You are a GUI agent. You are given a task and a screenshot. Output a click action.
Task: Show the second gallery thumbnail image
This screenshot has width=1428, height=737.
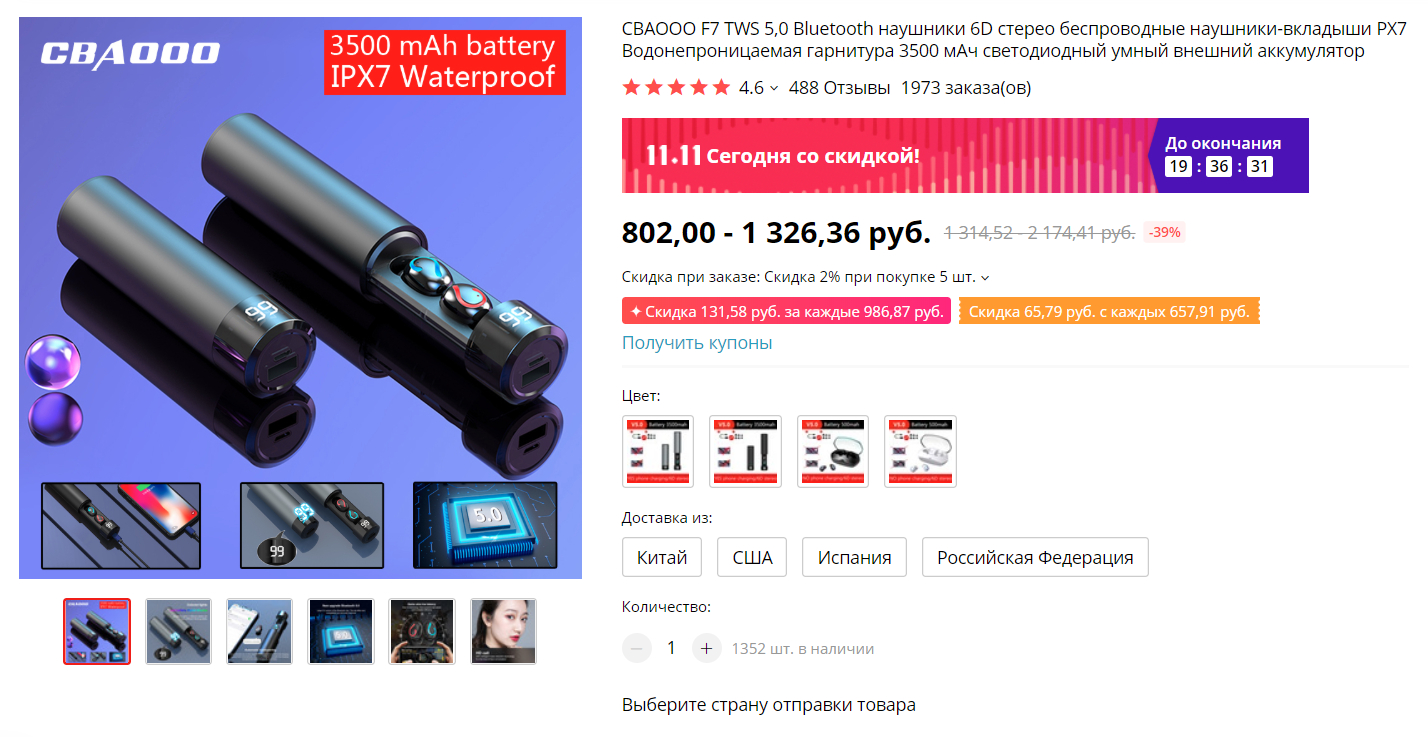tap(178, 631)
